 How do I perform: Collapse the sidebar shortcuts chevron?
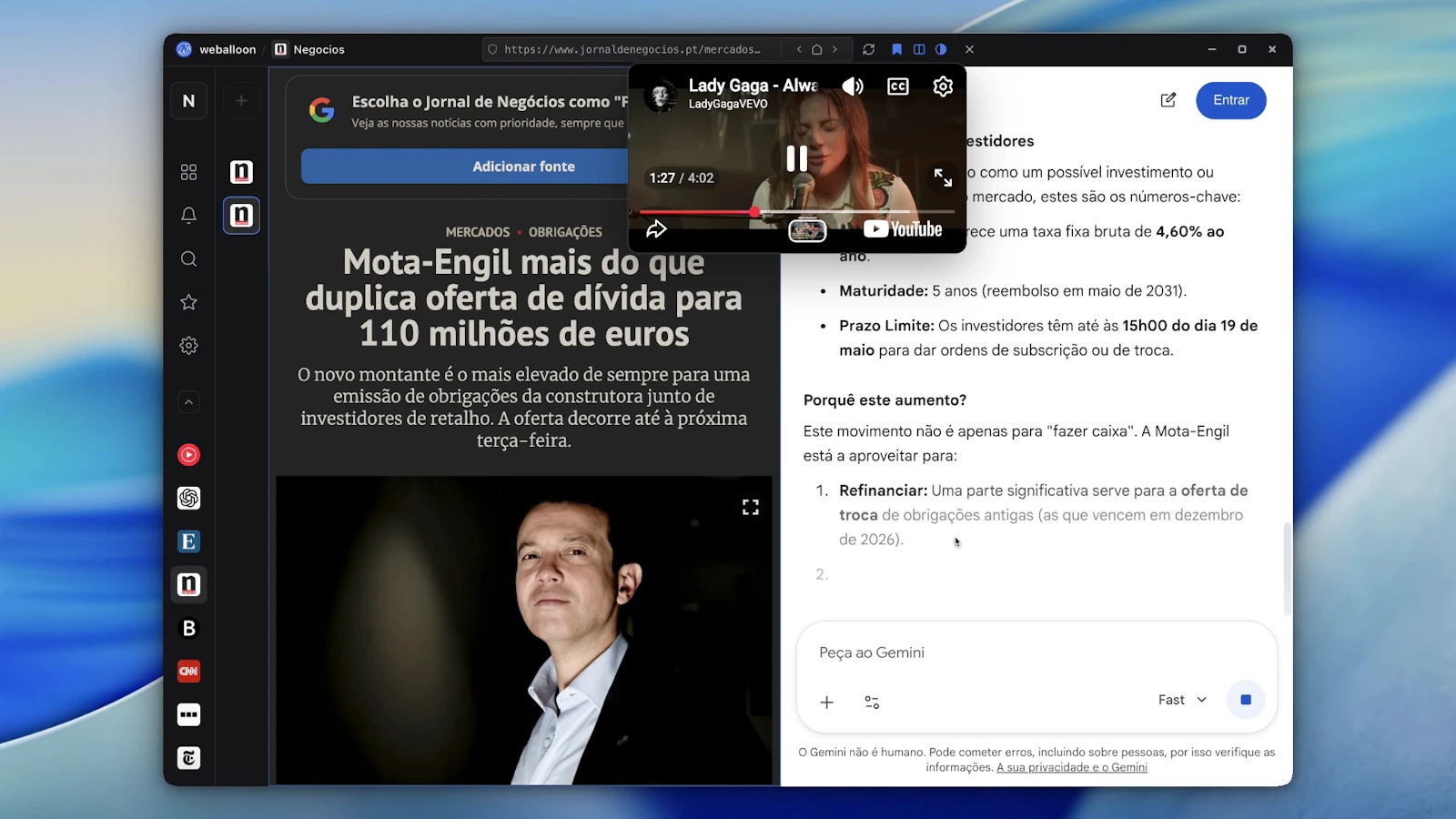pos(188,402)
